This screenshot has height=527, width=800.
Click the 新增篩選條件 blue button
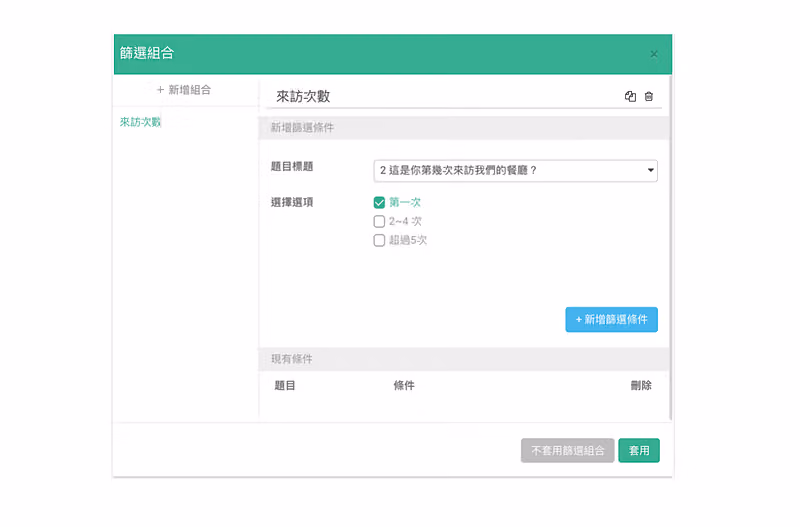point(611,319)
